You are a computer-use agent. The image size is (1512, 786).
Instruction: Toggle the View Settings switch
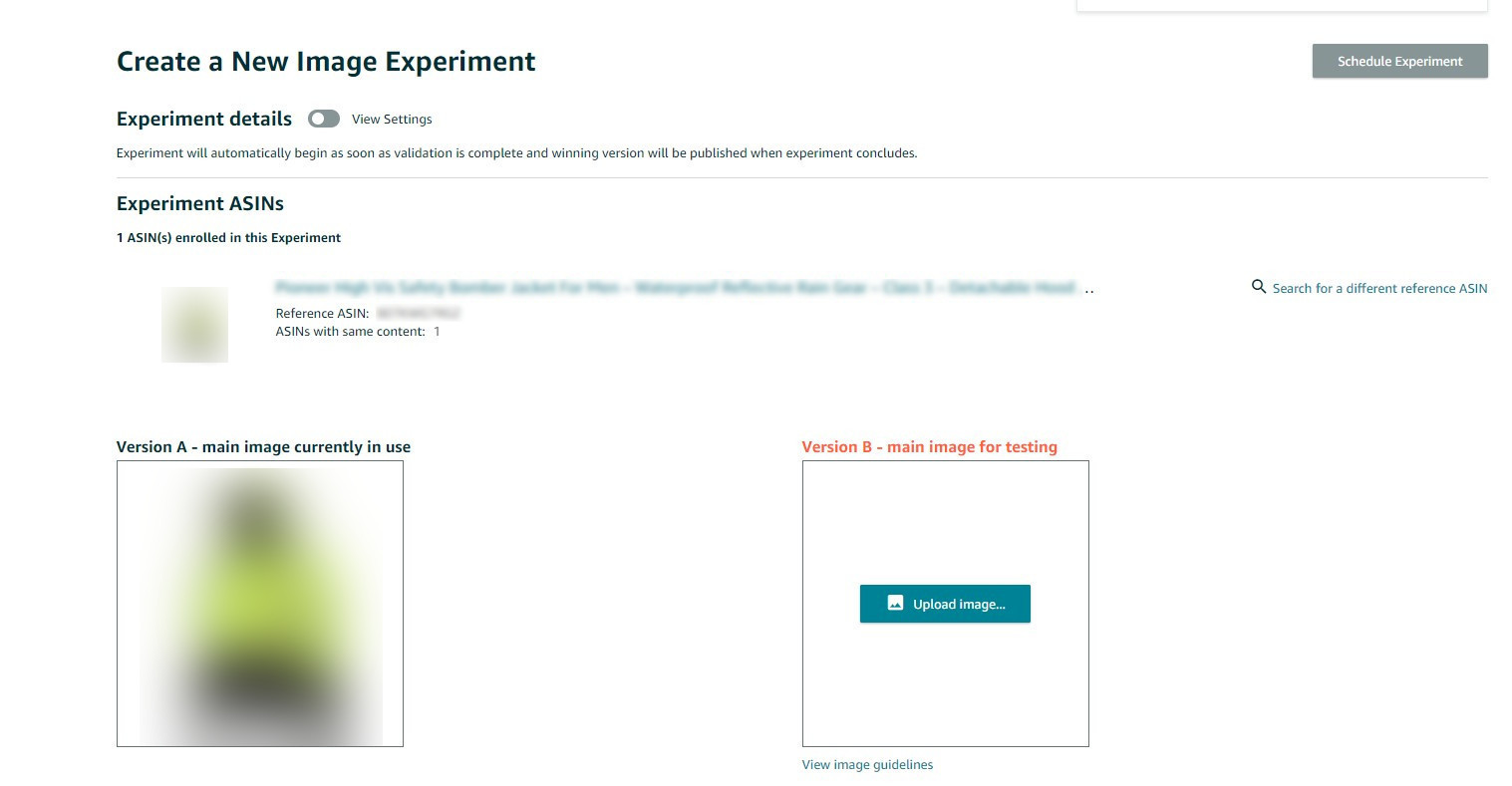[324, 120]
